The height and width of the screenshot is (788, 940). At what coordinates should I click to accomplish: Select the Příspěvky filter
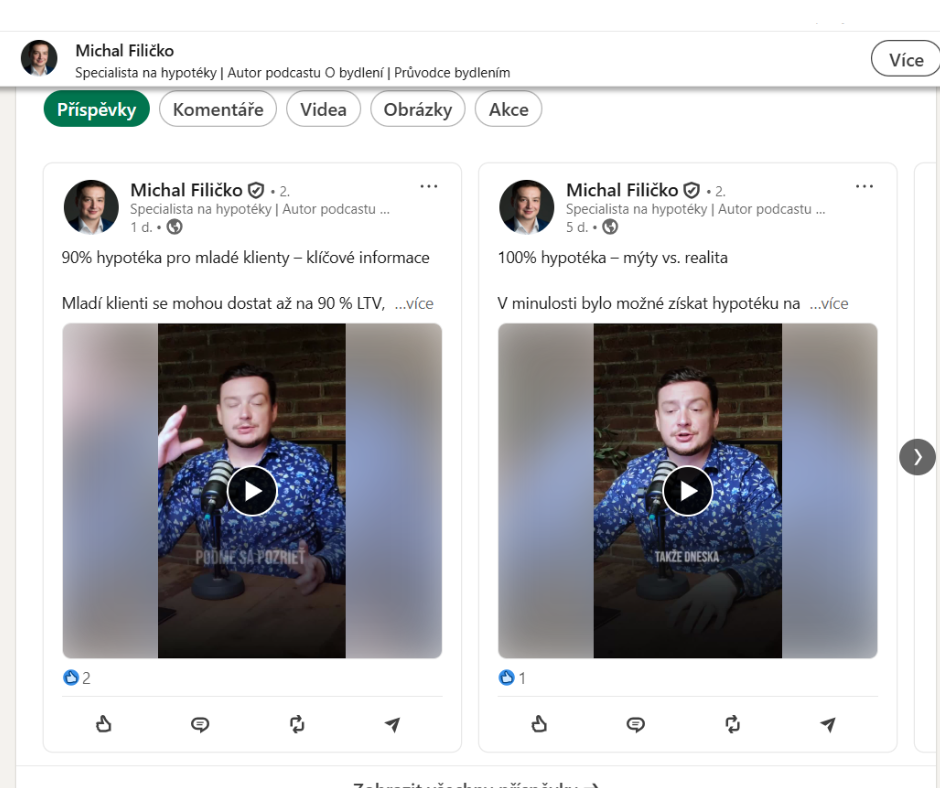[x=96, y=109]
